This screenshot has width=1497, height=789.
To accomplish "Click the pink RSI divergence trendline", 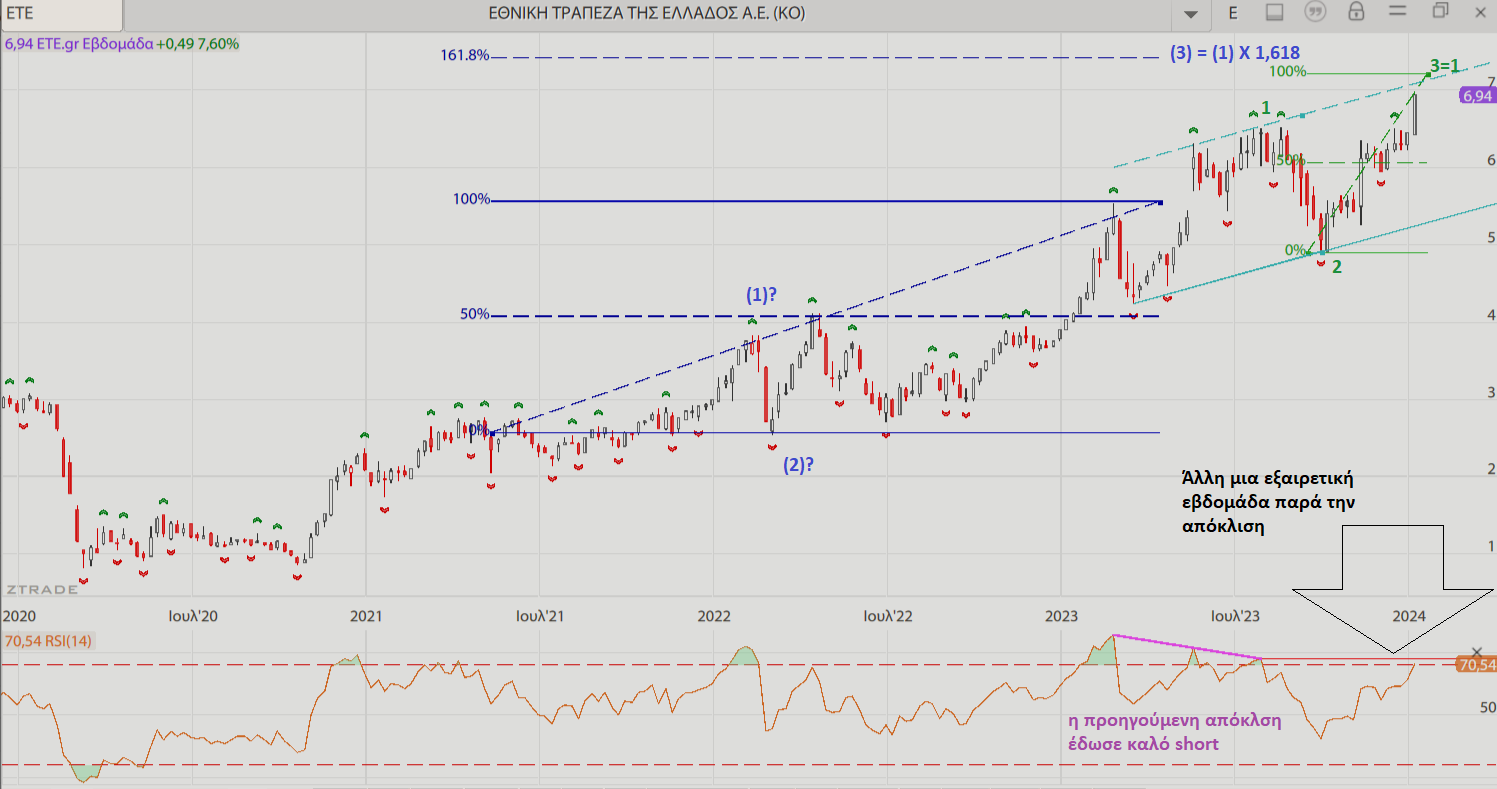I will coord(1187,647).
